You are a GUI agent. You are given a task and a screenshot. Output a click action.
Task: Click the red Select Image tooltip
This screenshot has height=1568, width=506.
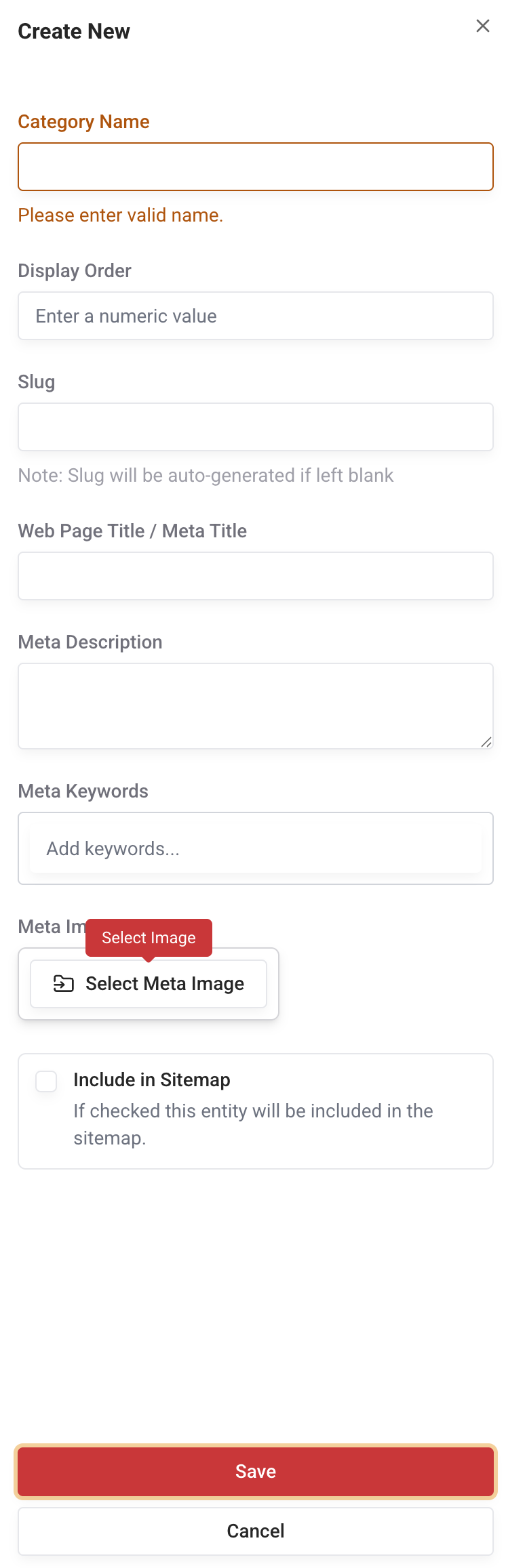[148, 937]
